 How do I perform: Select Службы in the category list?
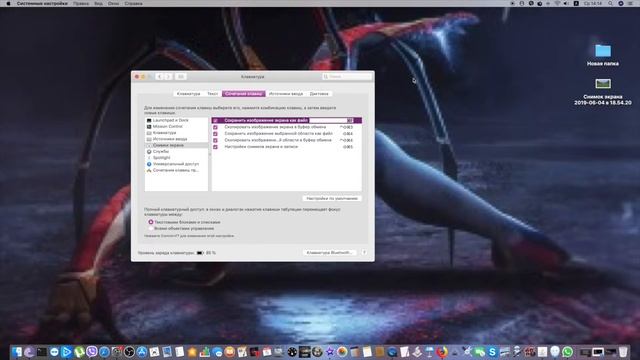coord(176,151)
